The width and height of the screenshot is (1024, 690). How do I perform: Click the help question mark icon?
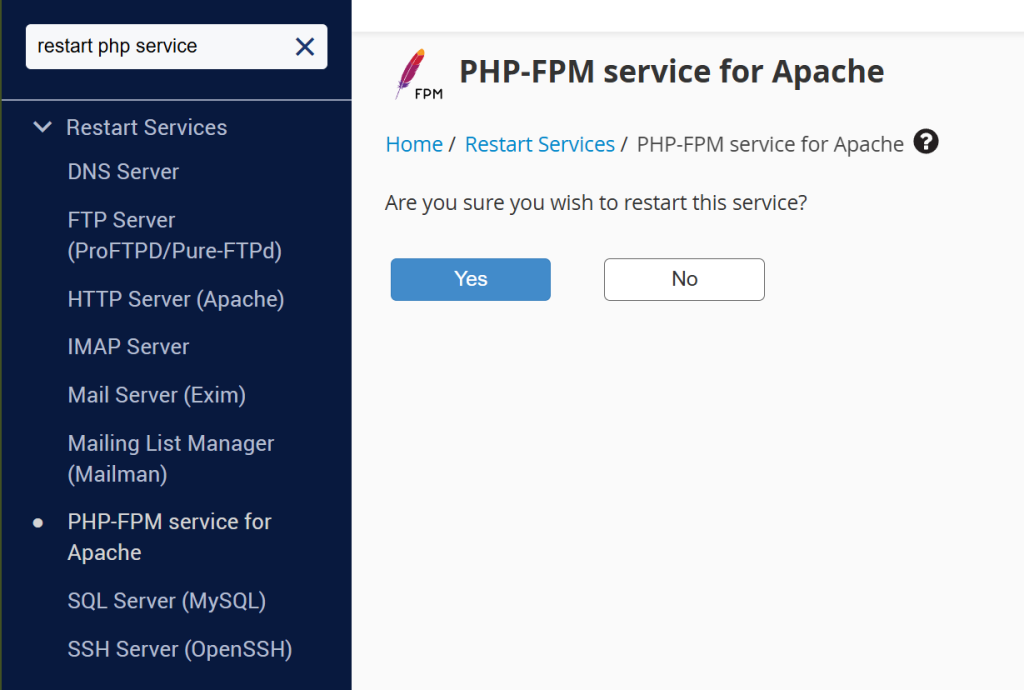925,142
